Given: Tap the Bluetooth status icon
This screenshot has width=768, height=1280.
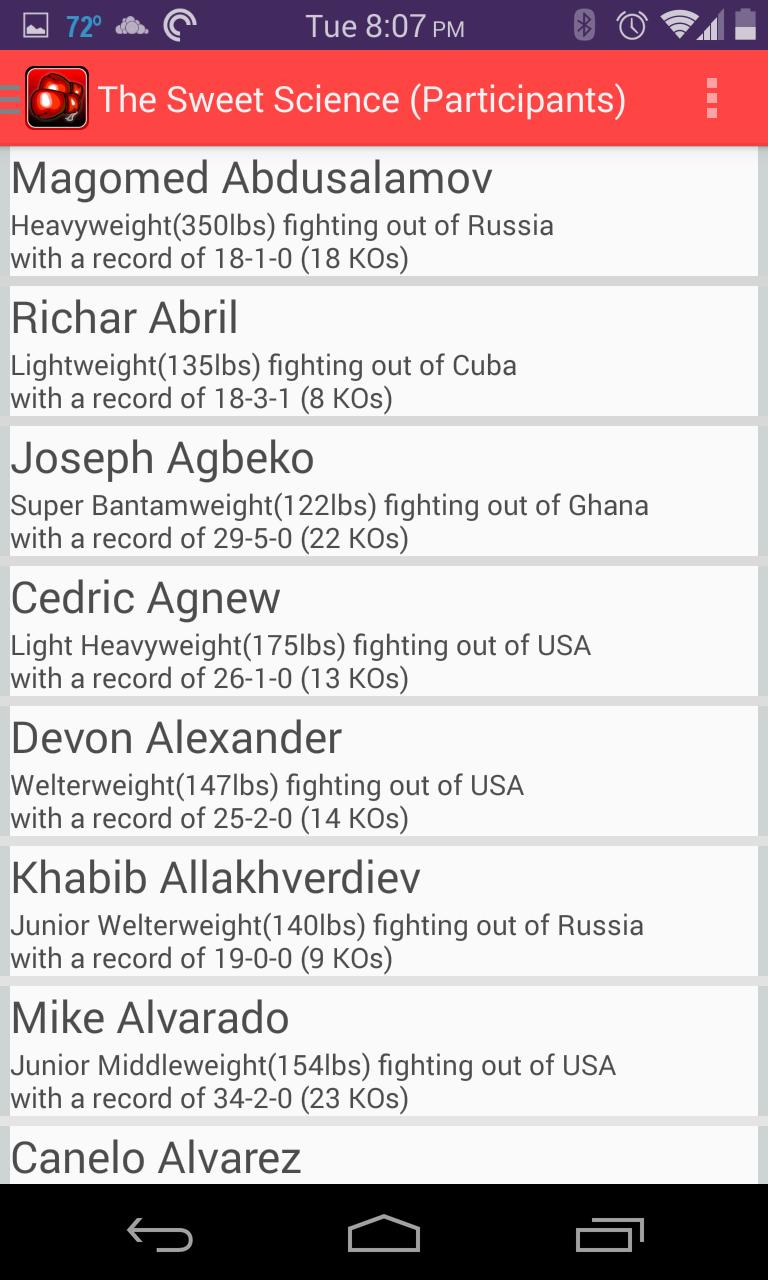Looking at the screenshot, I should [x=585, y=25].
